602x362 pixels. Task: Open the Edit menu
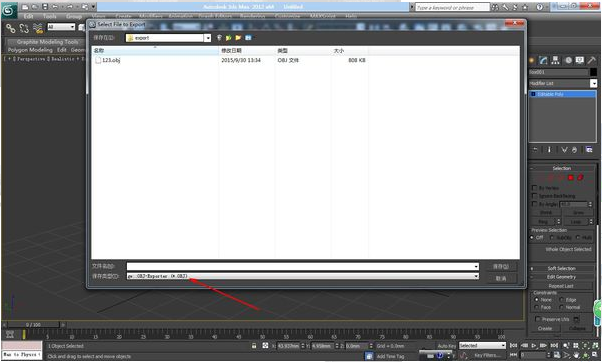(28, 16)
